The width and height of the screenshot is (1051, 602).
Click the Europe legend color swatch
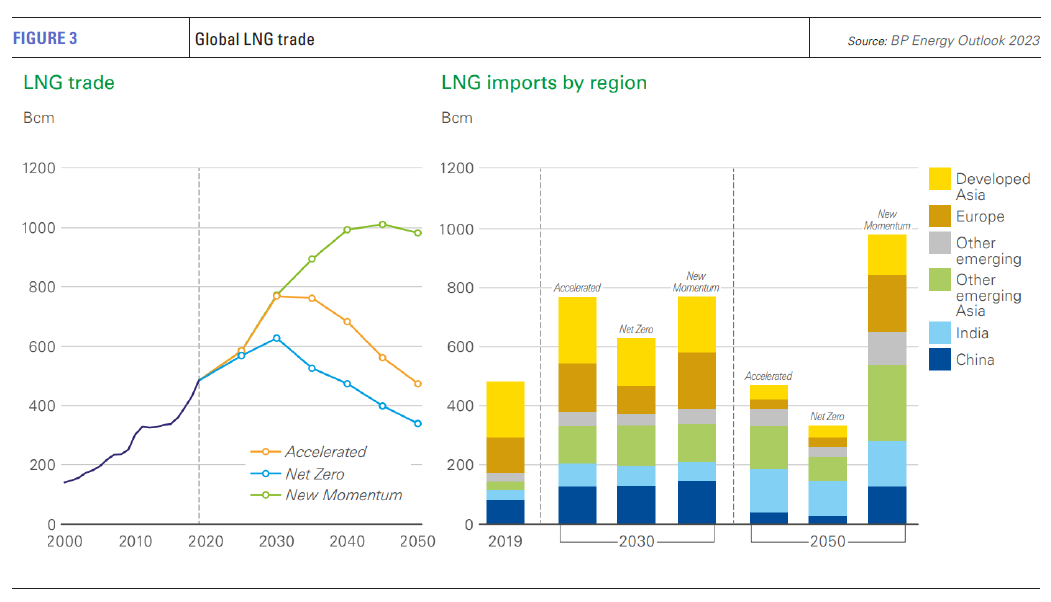(940, 216)
